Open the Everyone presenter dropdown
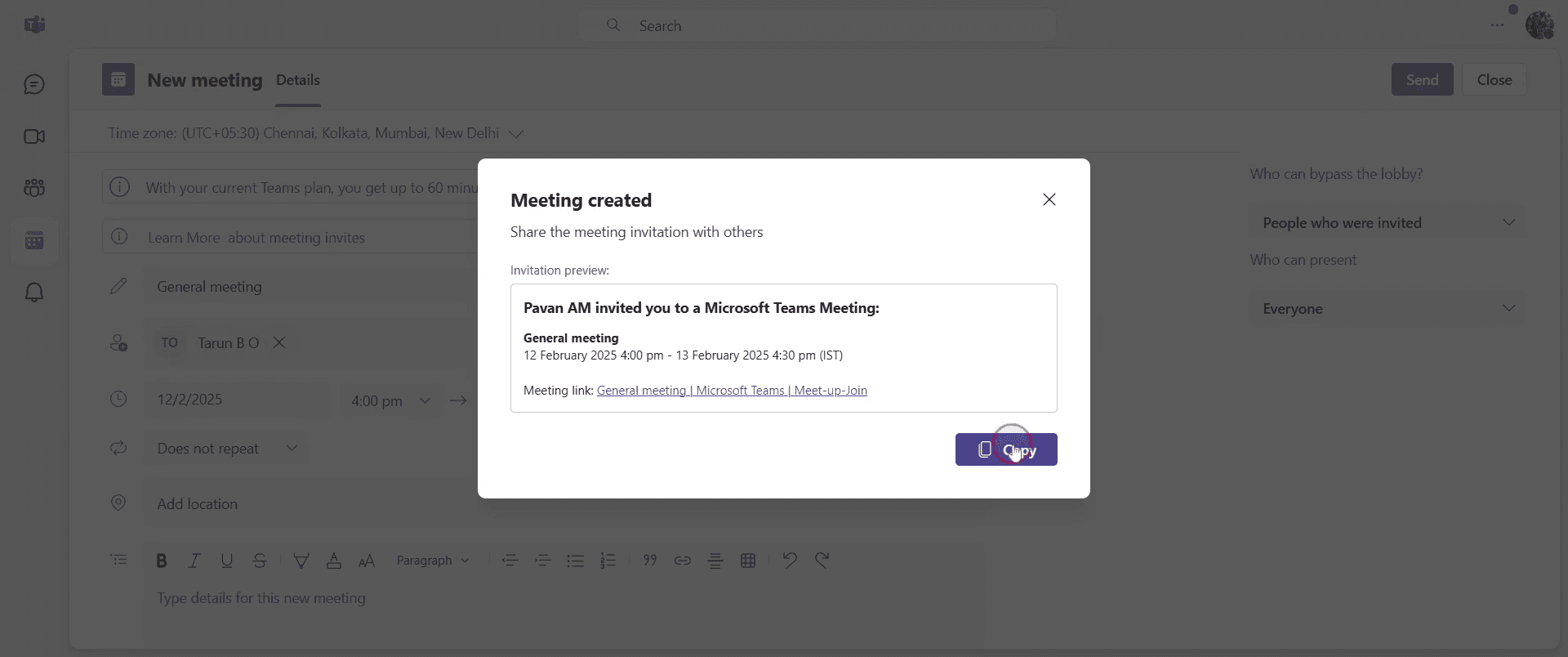Viewport: 1568px width, 657px height. pos(1388,309)
